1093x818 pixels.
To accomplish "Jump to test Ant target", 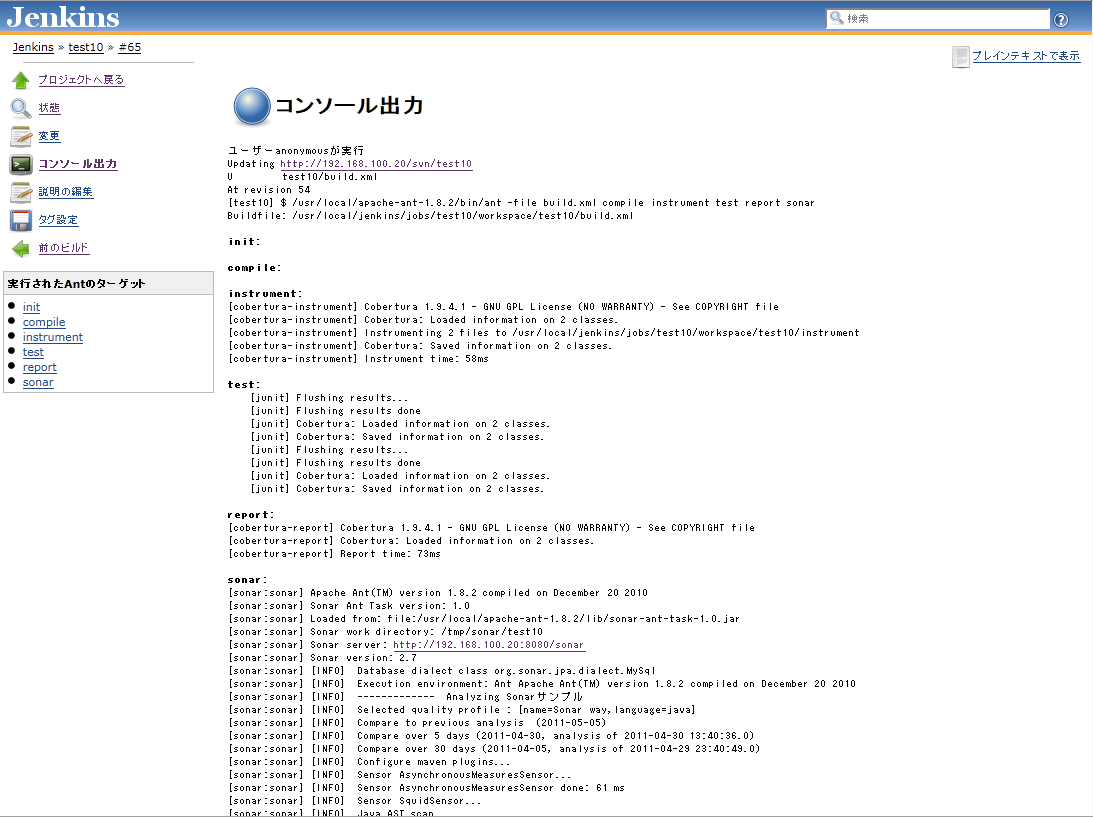I will [33, 352].
